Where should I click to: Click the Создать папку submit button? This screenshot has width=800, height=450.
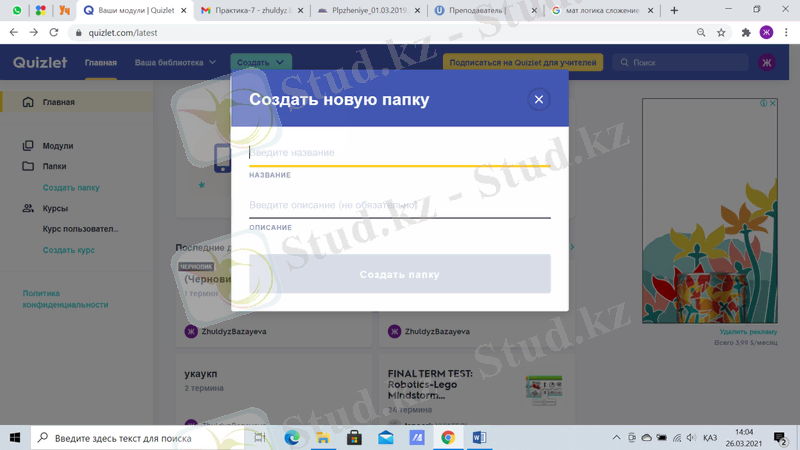point(399,274)
